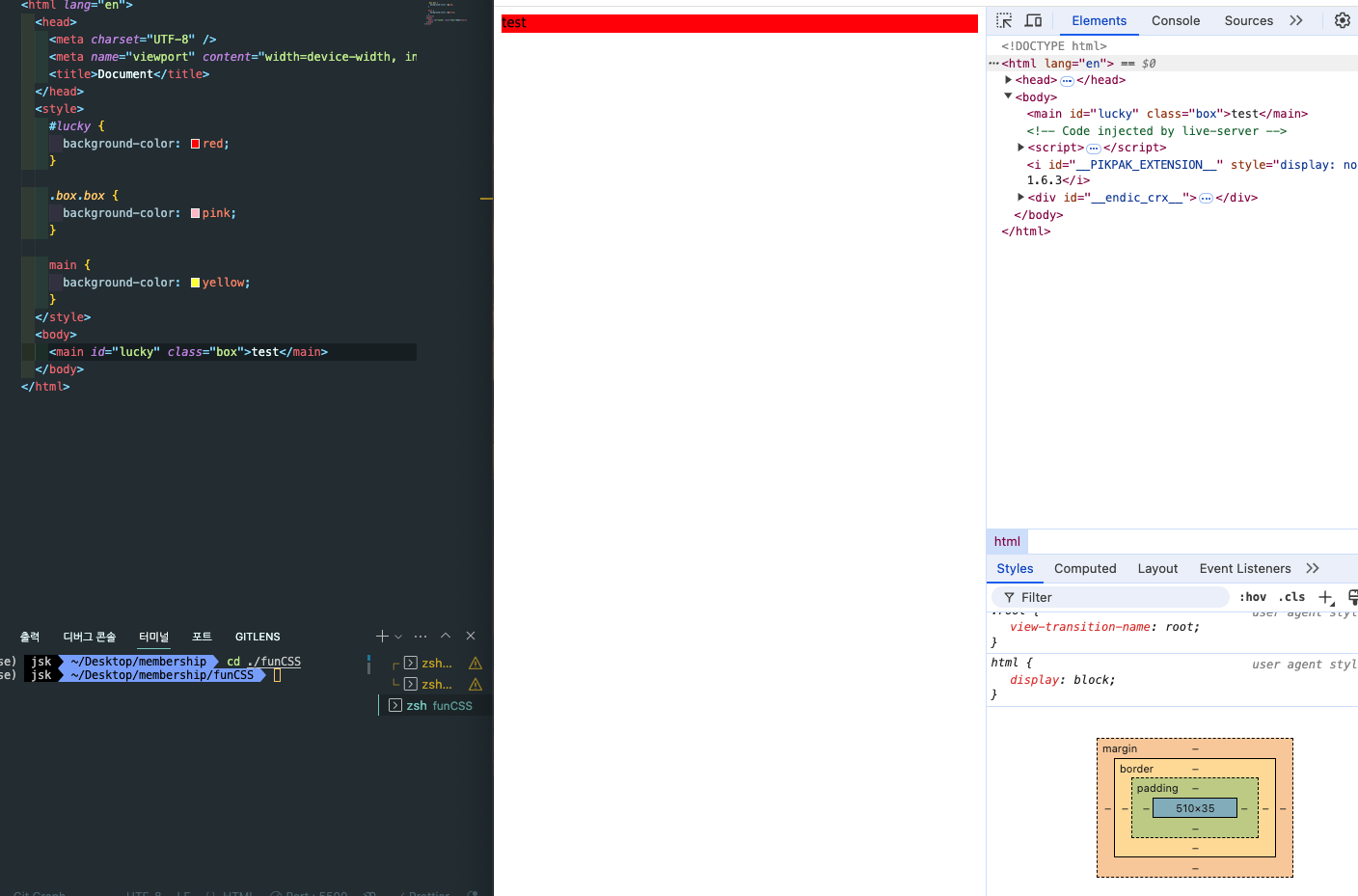Click the display: block declaration value
This screenshot has height=896, width=1358.
pyautogui.click(x=1094, y=680)
